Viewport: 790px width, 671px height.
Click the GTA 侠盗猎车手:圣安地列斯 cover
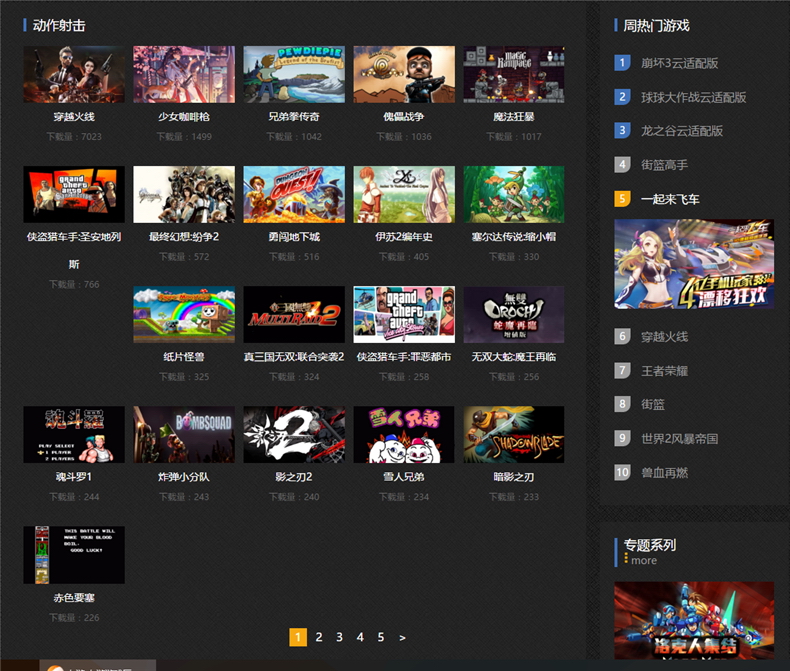(74, 194)
